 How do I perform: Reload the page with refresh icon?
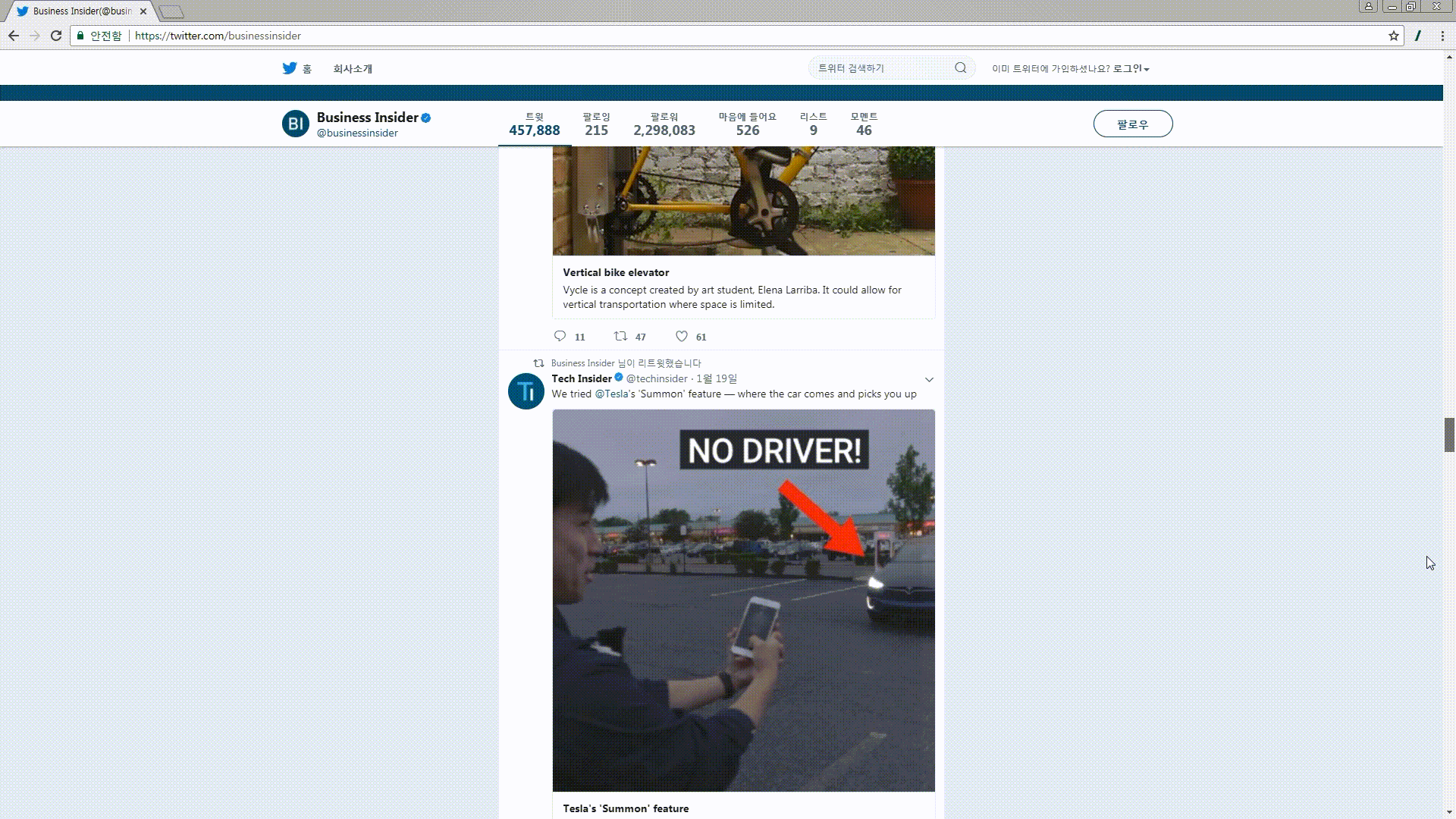pos(56,36)
